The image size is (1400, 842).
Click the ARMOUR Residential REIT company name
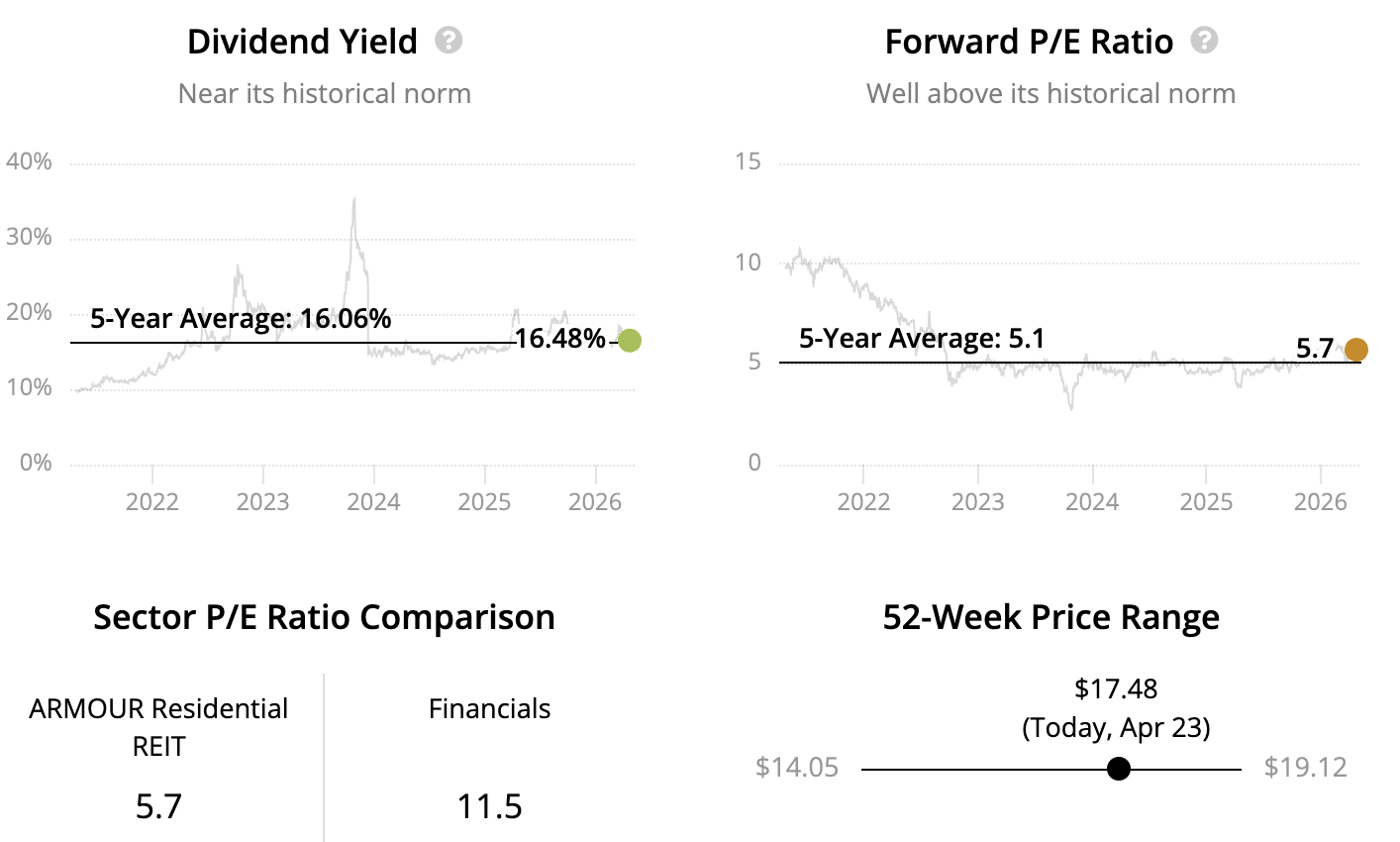pyautogui.click(x=158, y=727)
